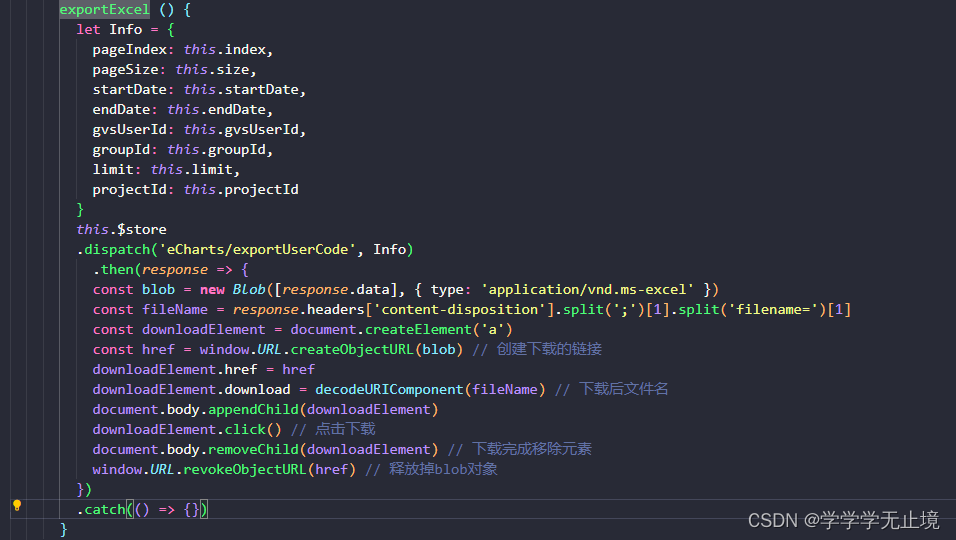Click the gvsUserId: this.gvsUserId line
Image resolution: width=956 pixels, height=540 pixels.
[199, 129]
